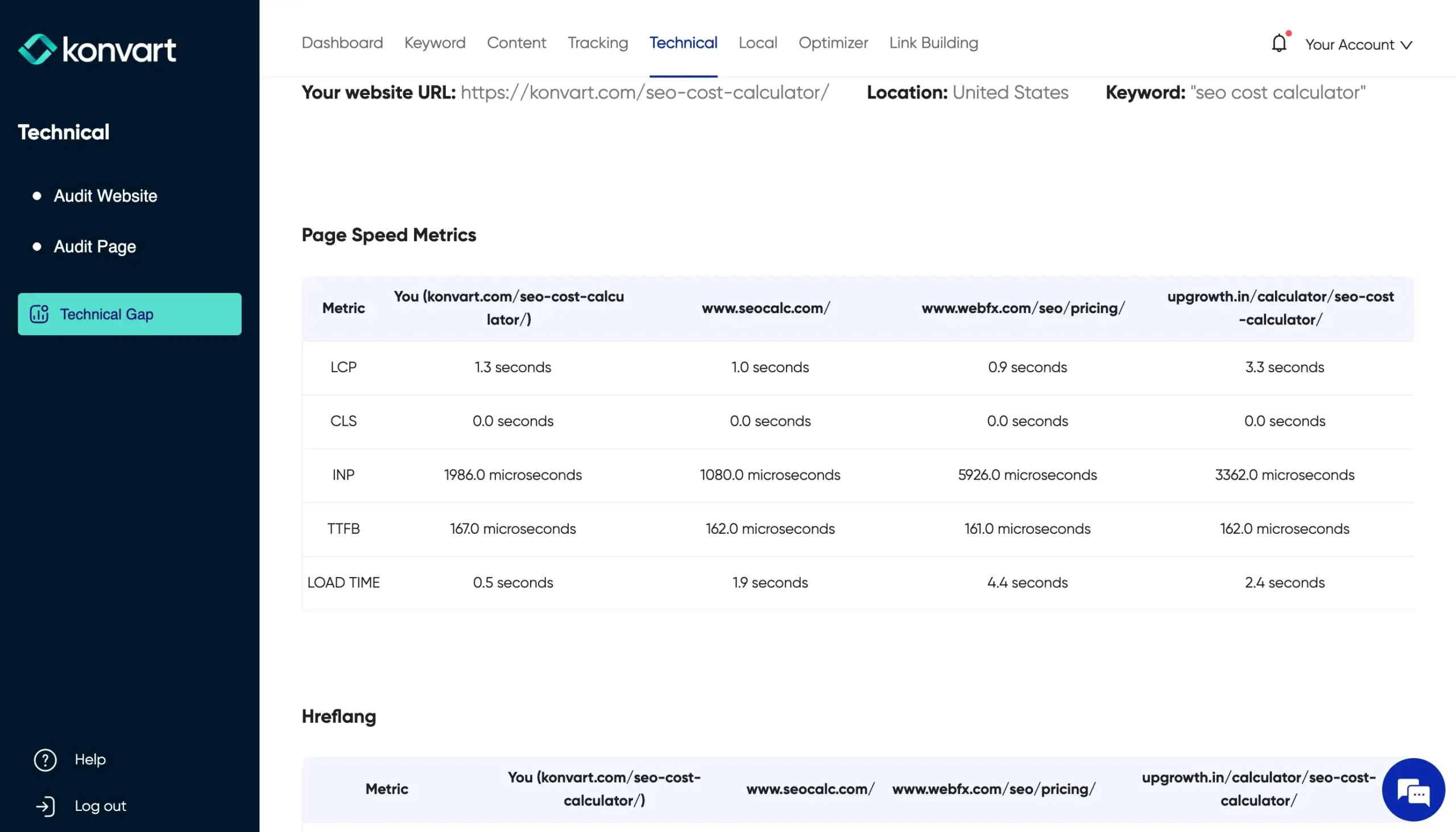This screenshot has width=1456, height=832.
Task: Click the LCP metric row label
Action: (343, 368)
